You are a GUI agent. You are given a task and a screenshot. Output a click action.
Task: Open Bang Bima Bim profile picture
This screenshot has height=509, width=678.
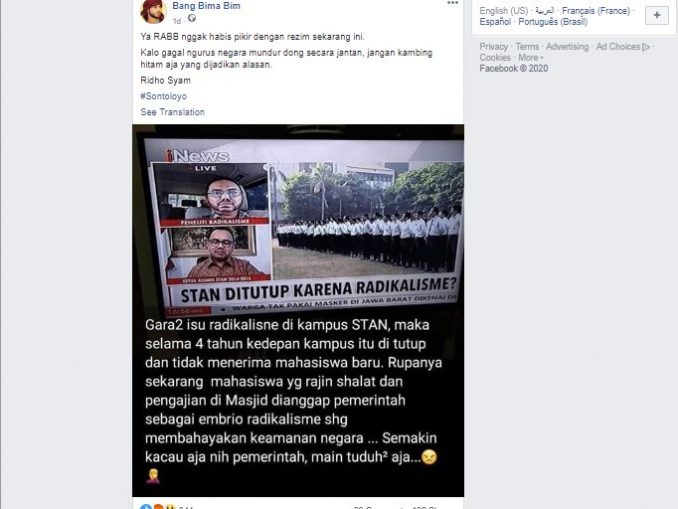tap(153, 11)
